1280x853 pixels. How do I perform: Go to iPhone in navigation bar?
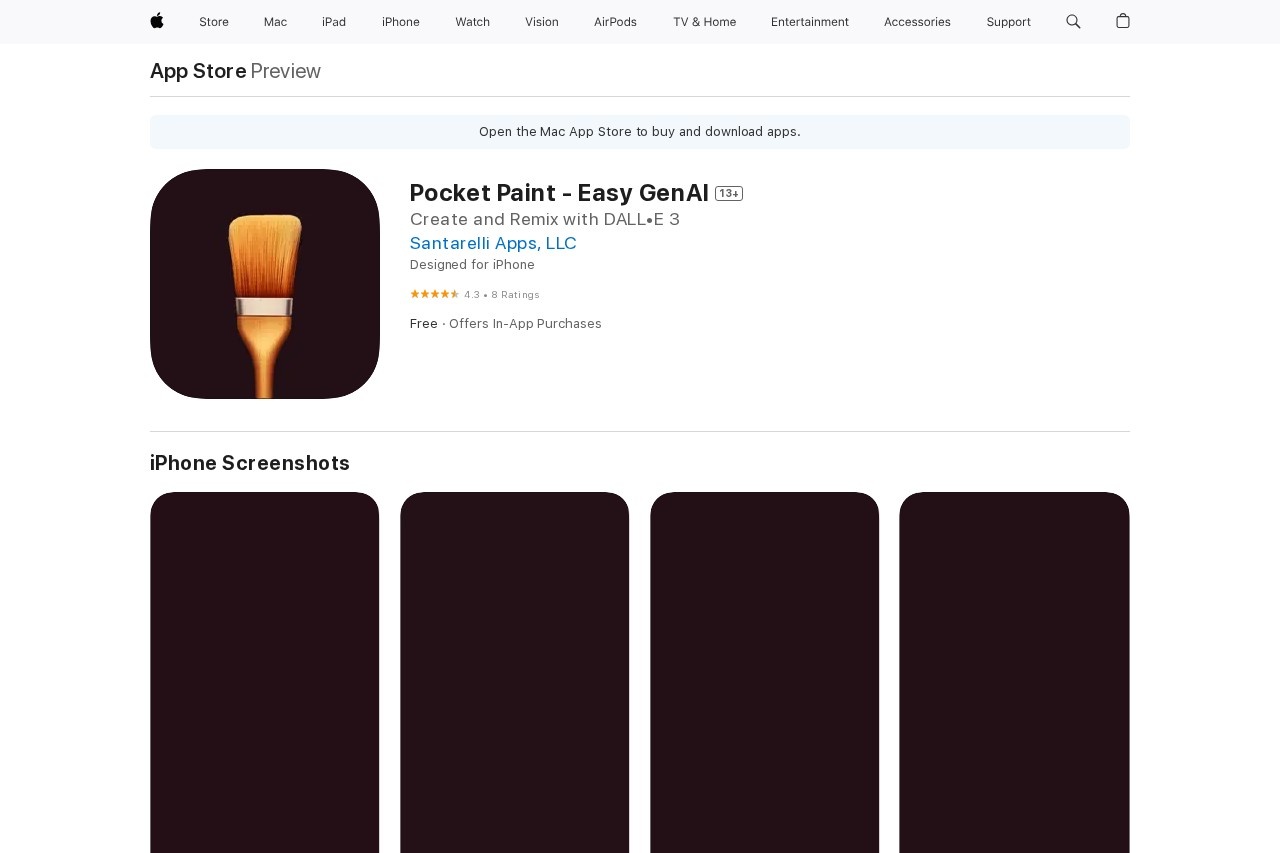tap(401, 22)
